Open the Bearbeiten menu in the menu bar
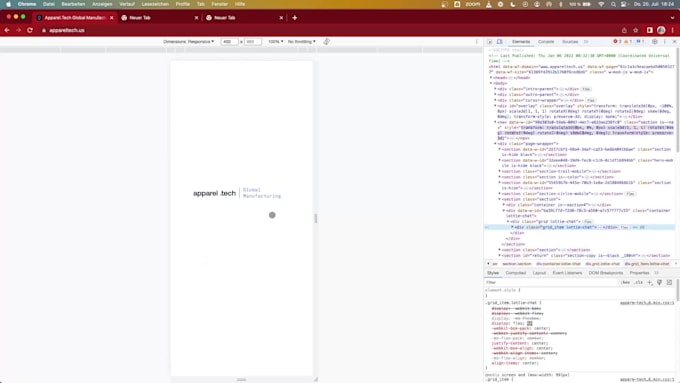Viewport: 680px width, 383px height. point(73,4)
